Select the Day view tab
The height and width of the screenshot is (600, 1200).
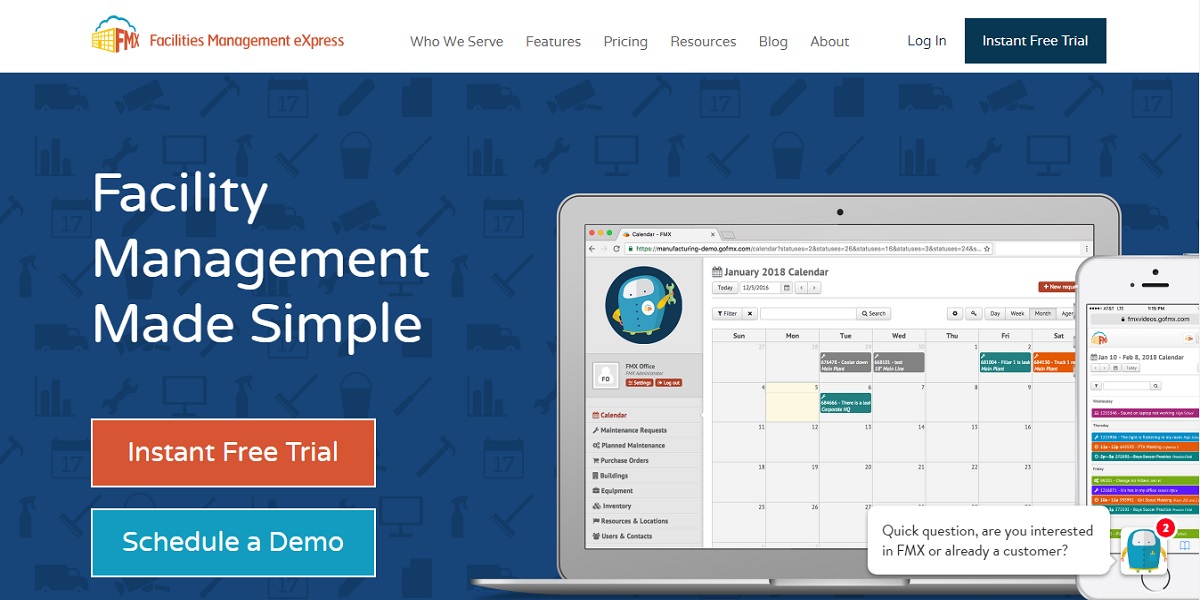pos(995,313)
